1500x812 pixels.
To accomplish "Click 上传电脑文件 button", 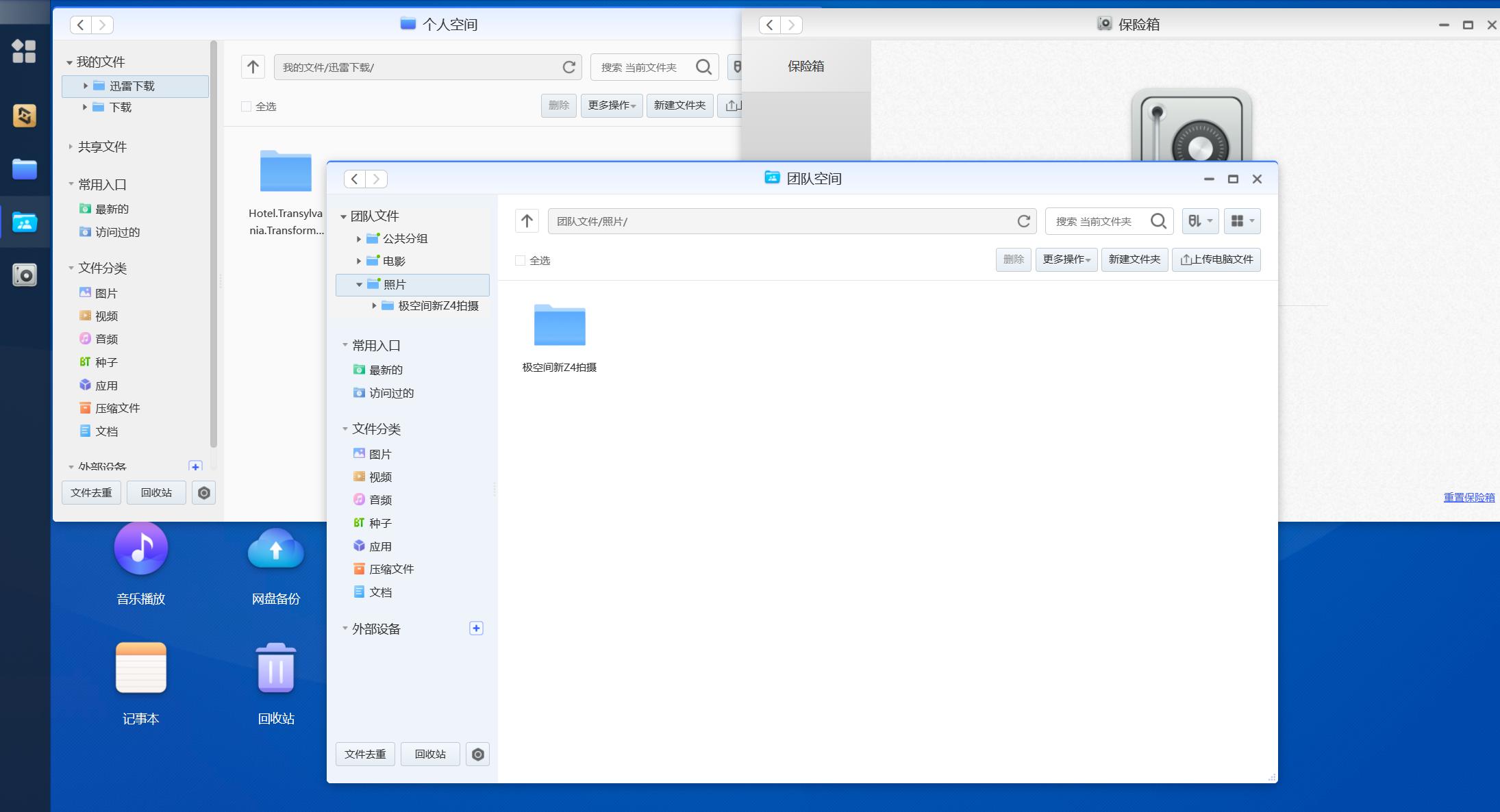I will 1216,259.
